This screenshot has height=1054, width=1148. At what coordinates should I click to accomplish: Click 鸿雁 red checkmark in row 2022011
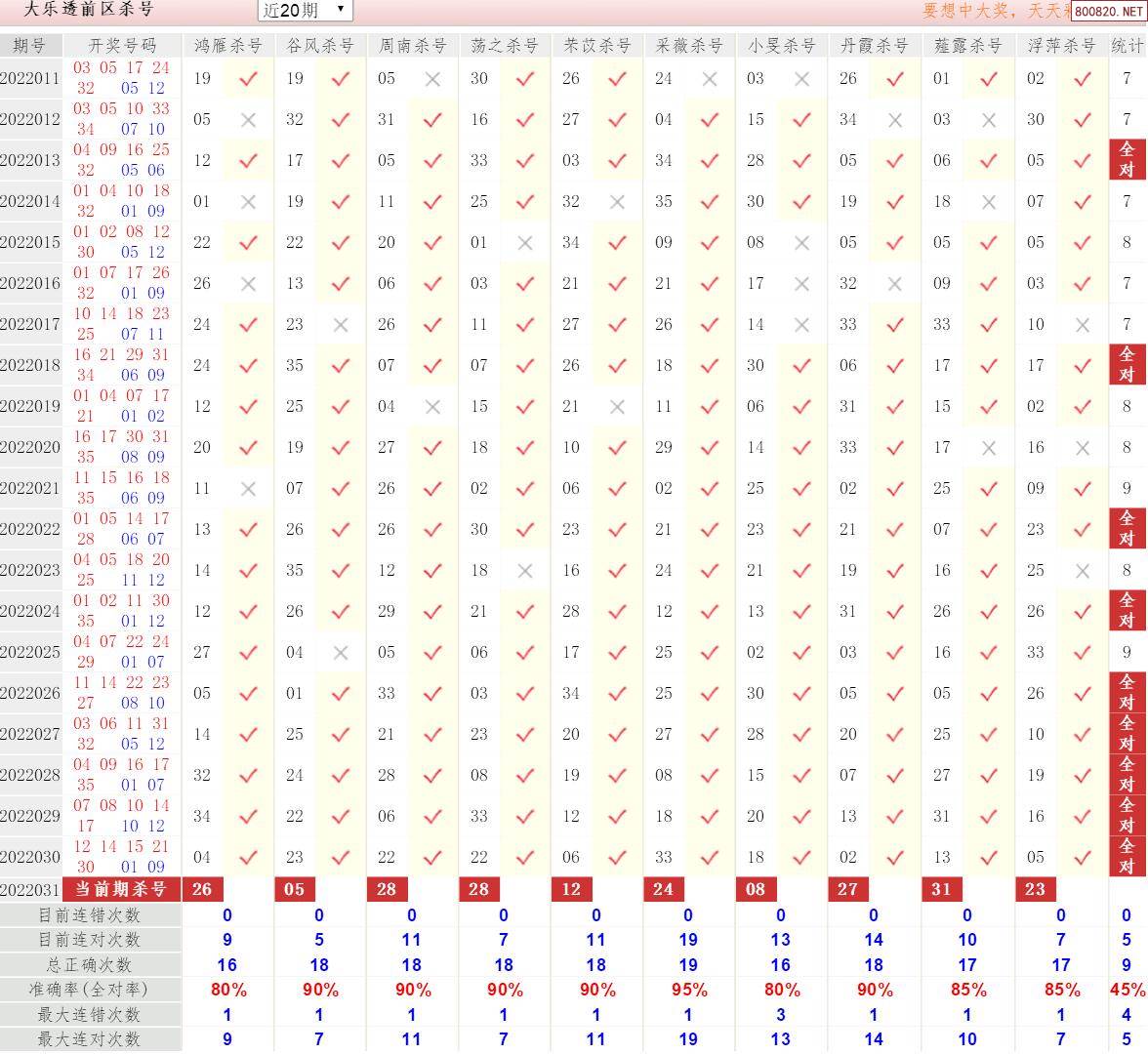[248, 79]
